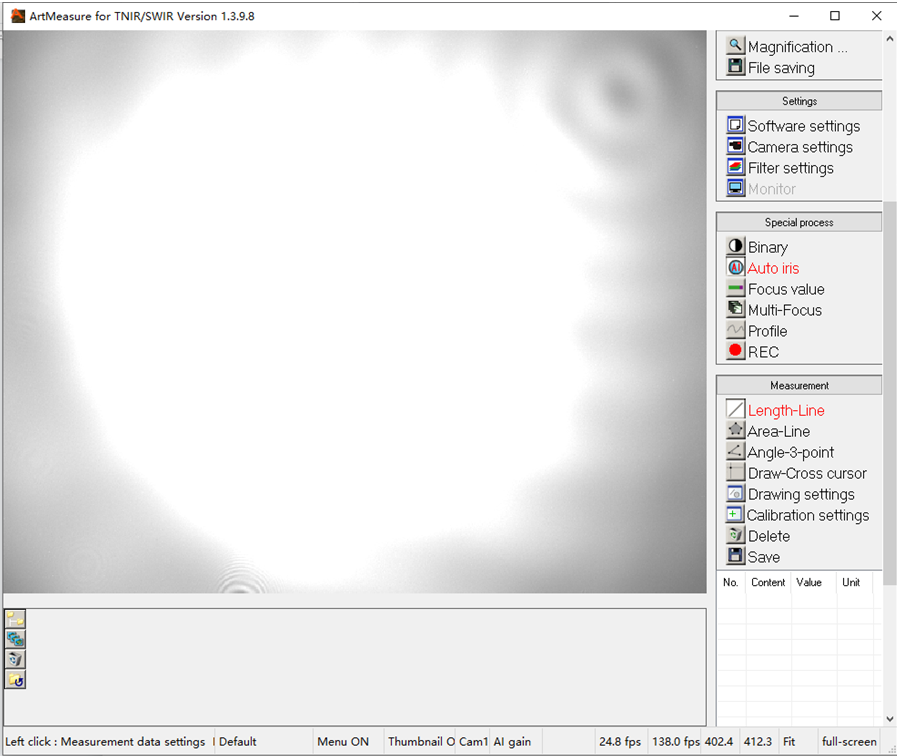Click Menu ON in the status bar
The height and width of the screenshot is (756, 897).
click(343, 742)
